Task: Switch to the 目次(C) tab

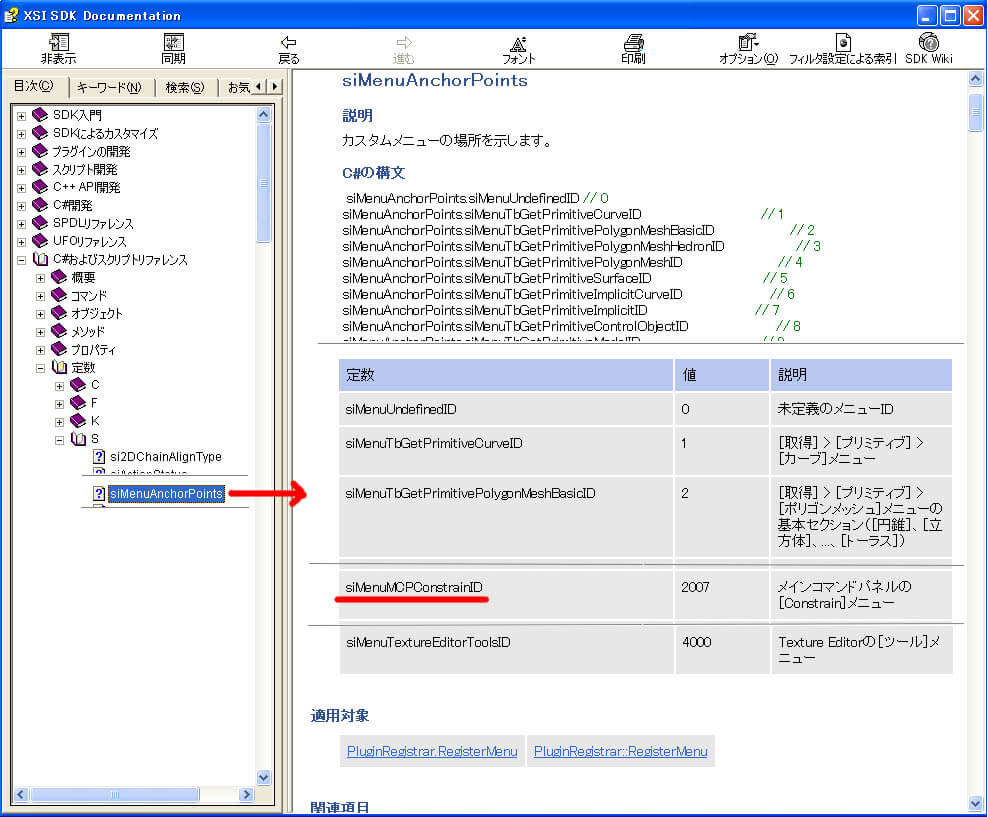Action: pos(34,86)
